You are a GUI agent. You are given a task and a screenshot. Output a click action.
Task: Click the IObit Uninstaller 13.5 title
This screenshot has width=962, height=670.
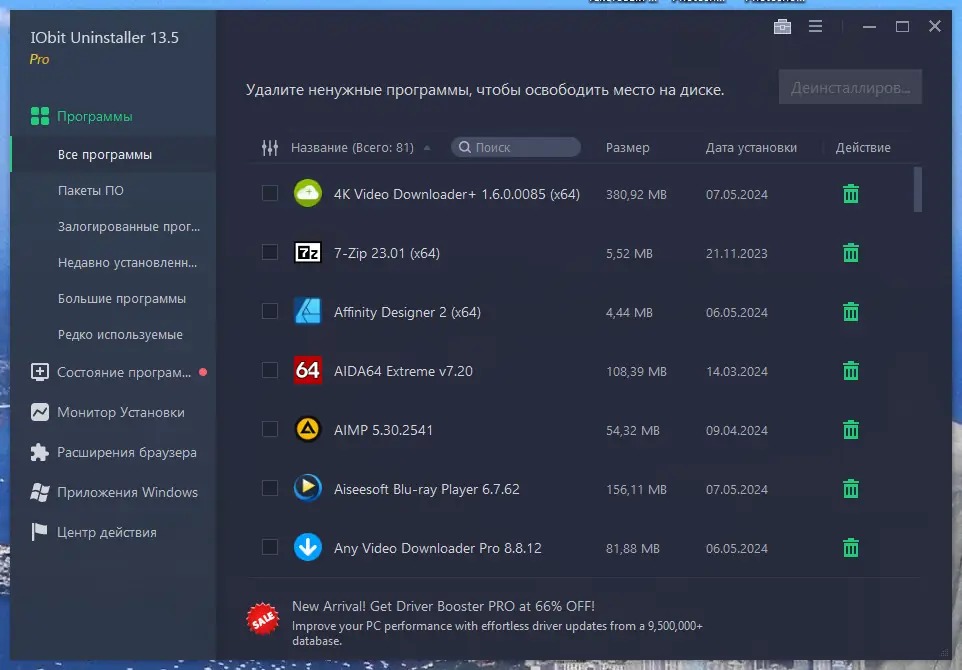tap(104, 37)
